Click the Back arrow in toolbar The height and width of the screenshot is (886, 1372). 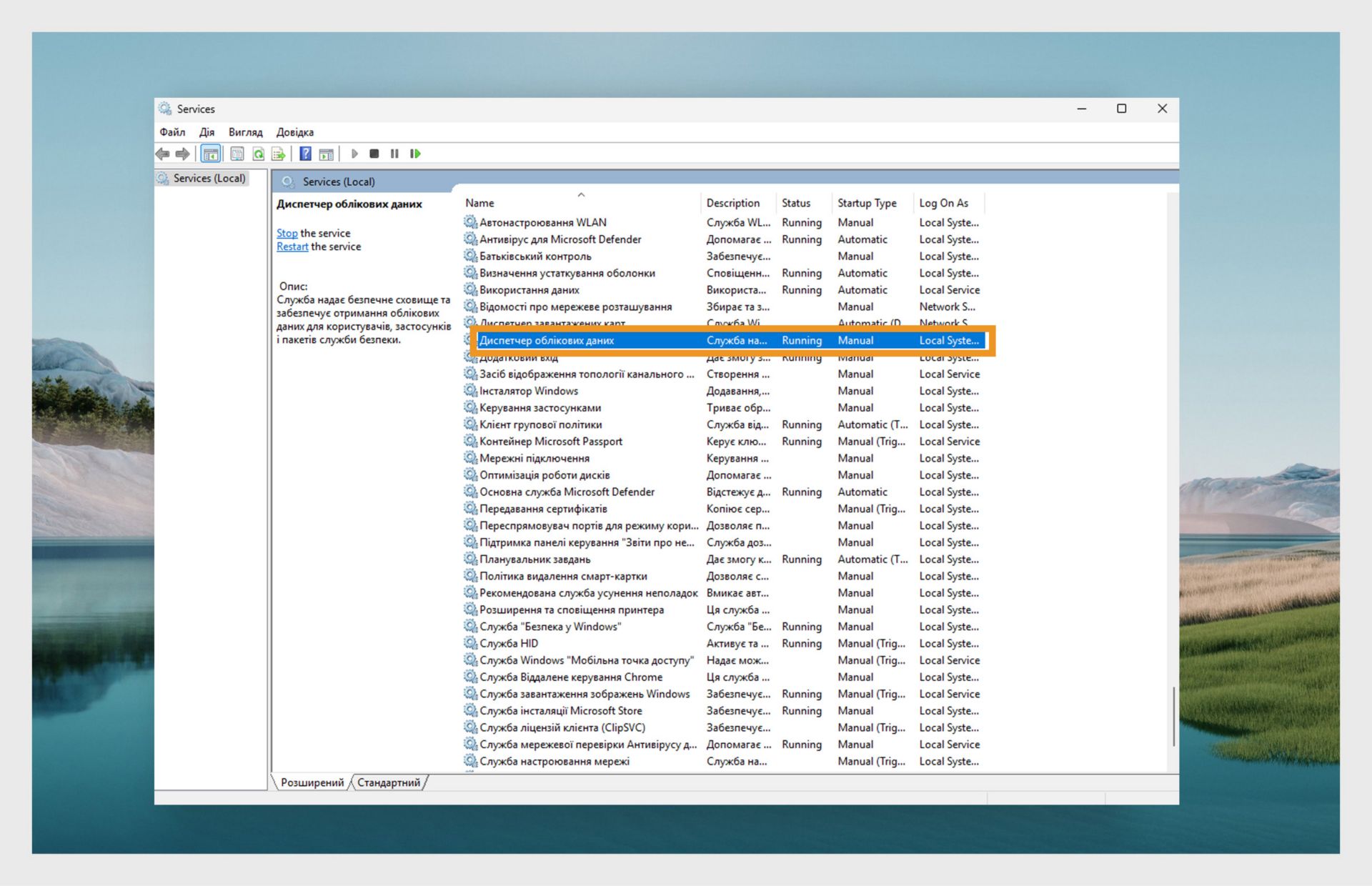pos(163,154)
